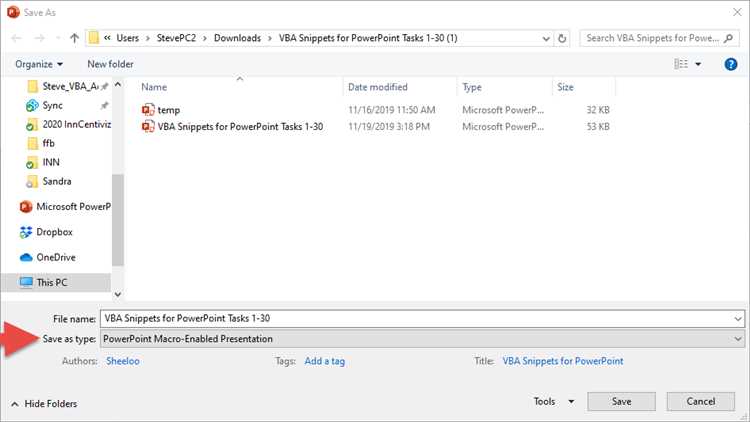Sort files by the Type column

(x=472, y=87)
